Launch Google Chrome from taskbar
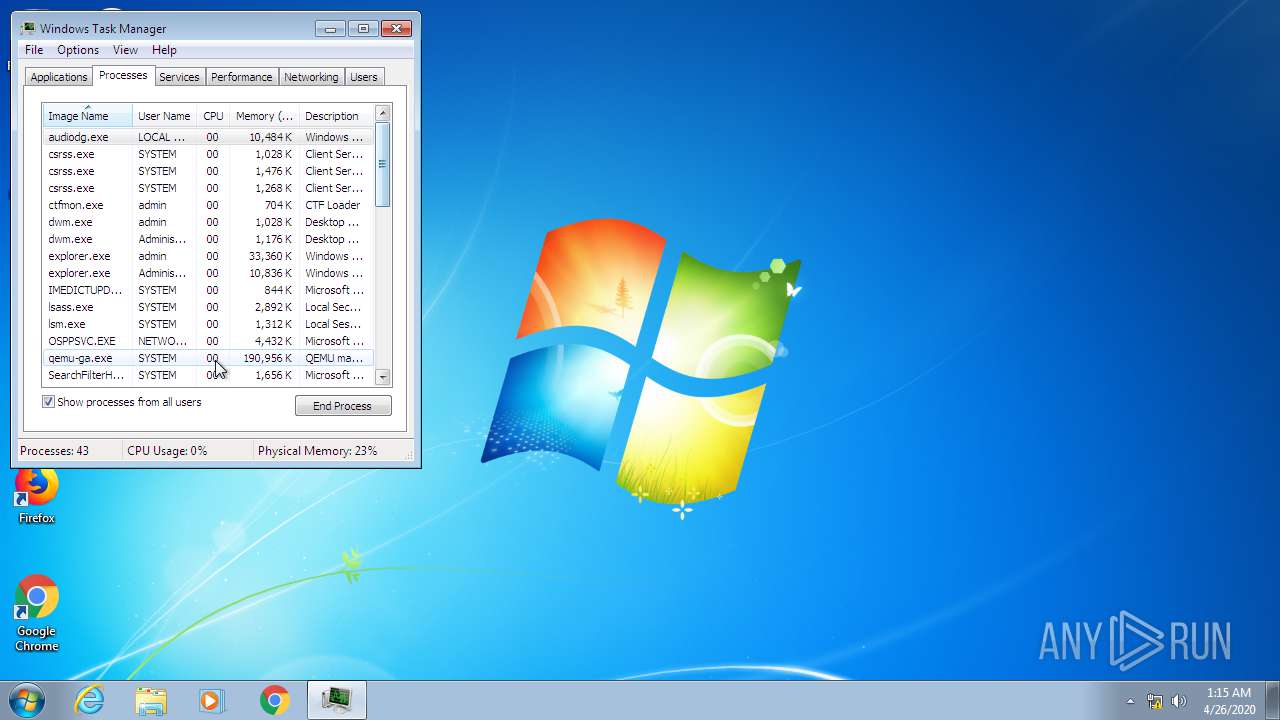The height and width of the screenshot is (720, 1280). [x=274, y=700]
